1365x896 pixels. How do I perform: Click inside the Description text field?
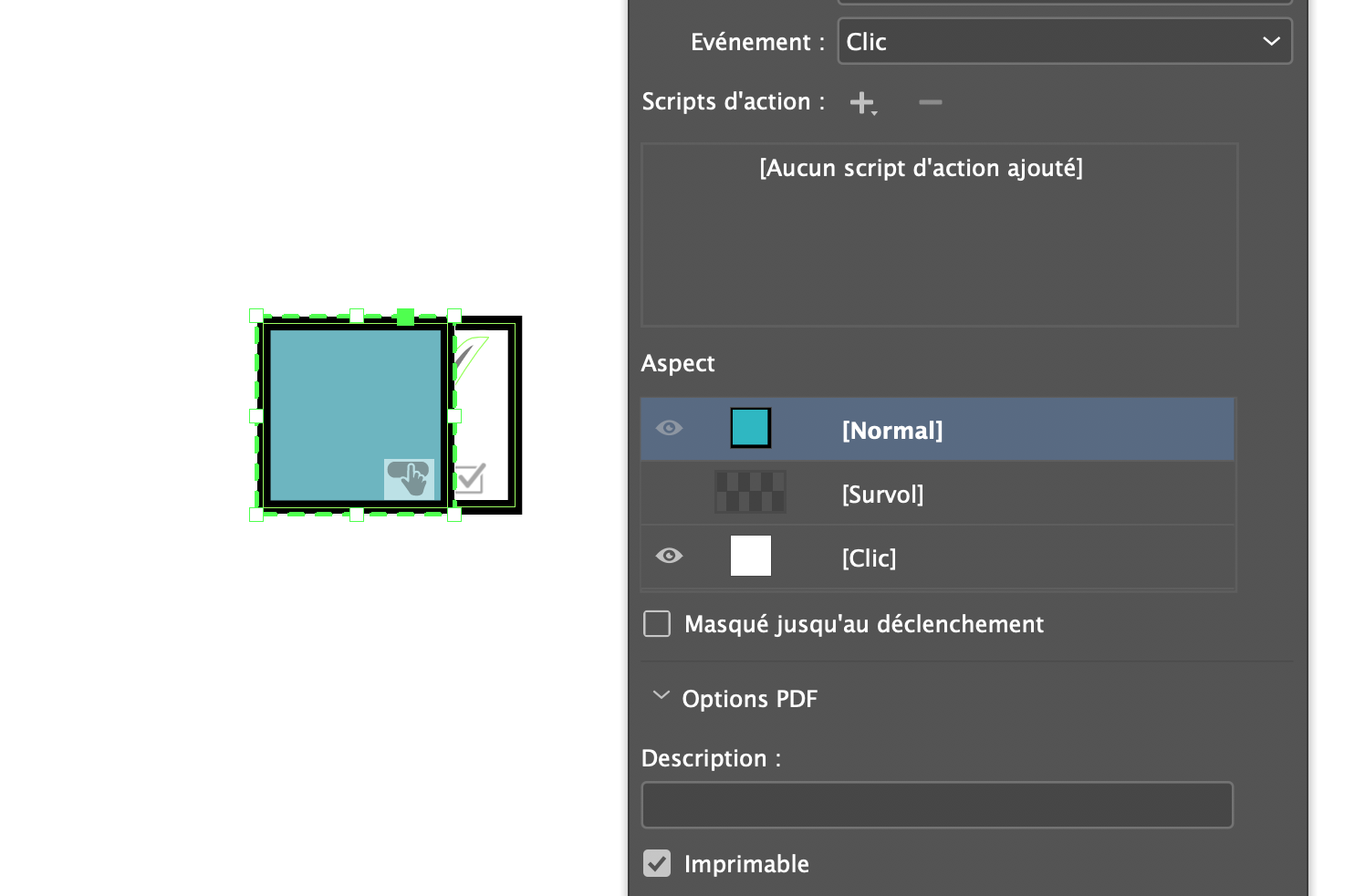(937, 805)
